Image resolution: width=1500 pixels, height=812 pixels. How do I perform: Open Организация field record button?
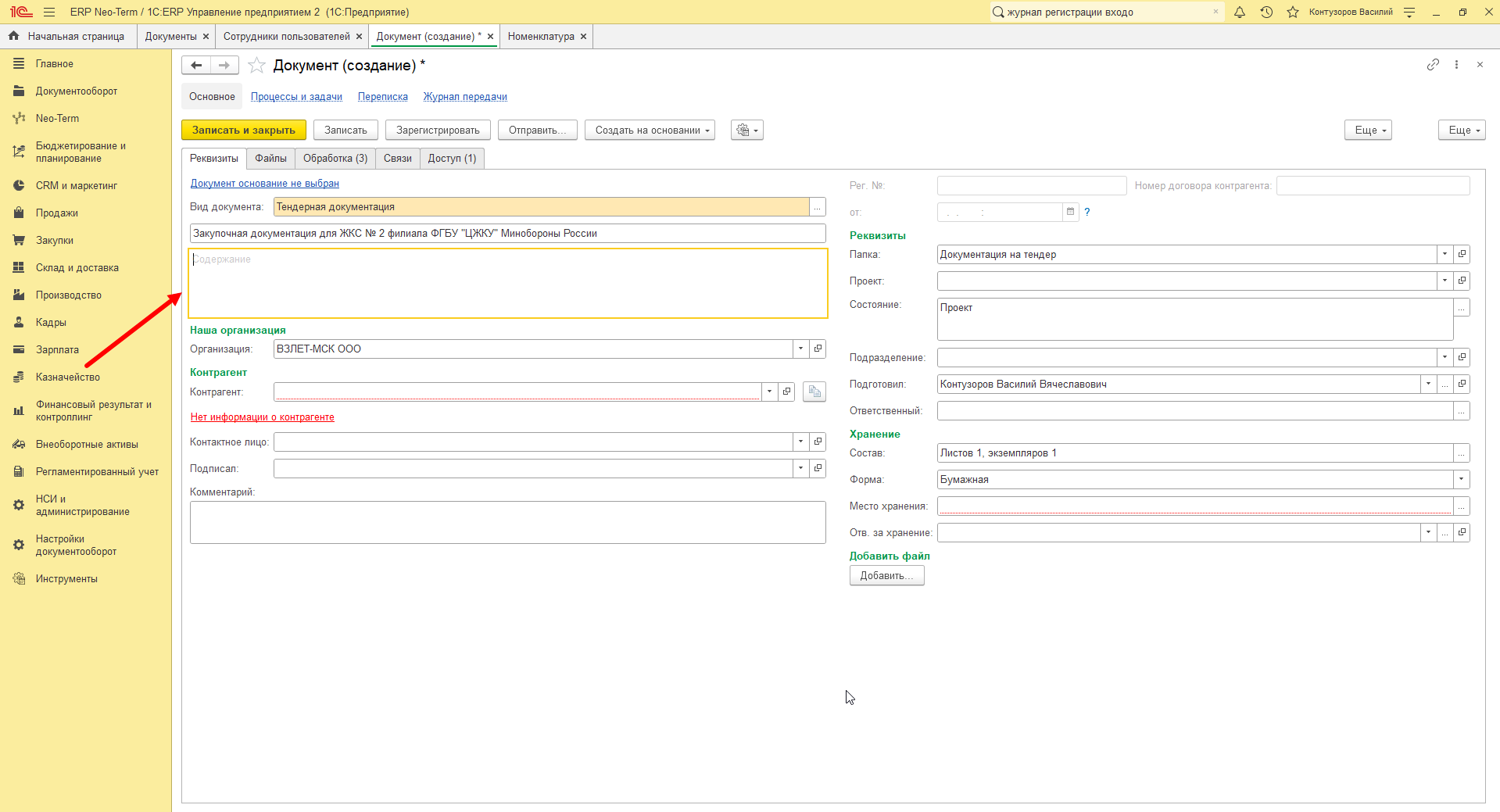[818, 349]
